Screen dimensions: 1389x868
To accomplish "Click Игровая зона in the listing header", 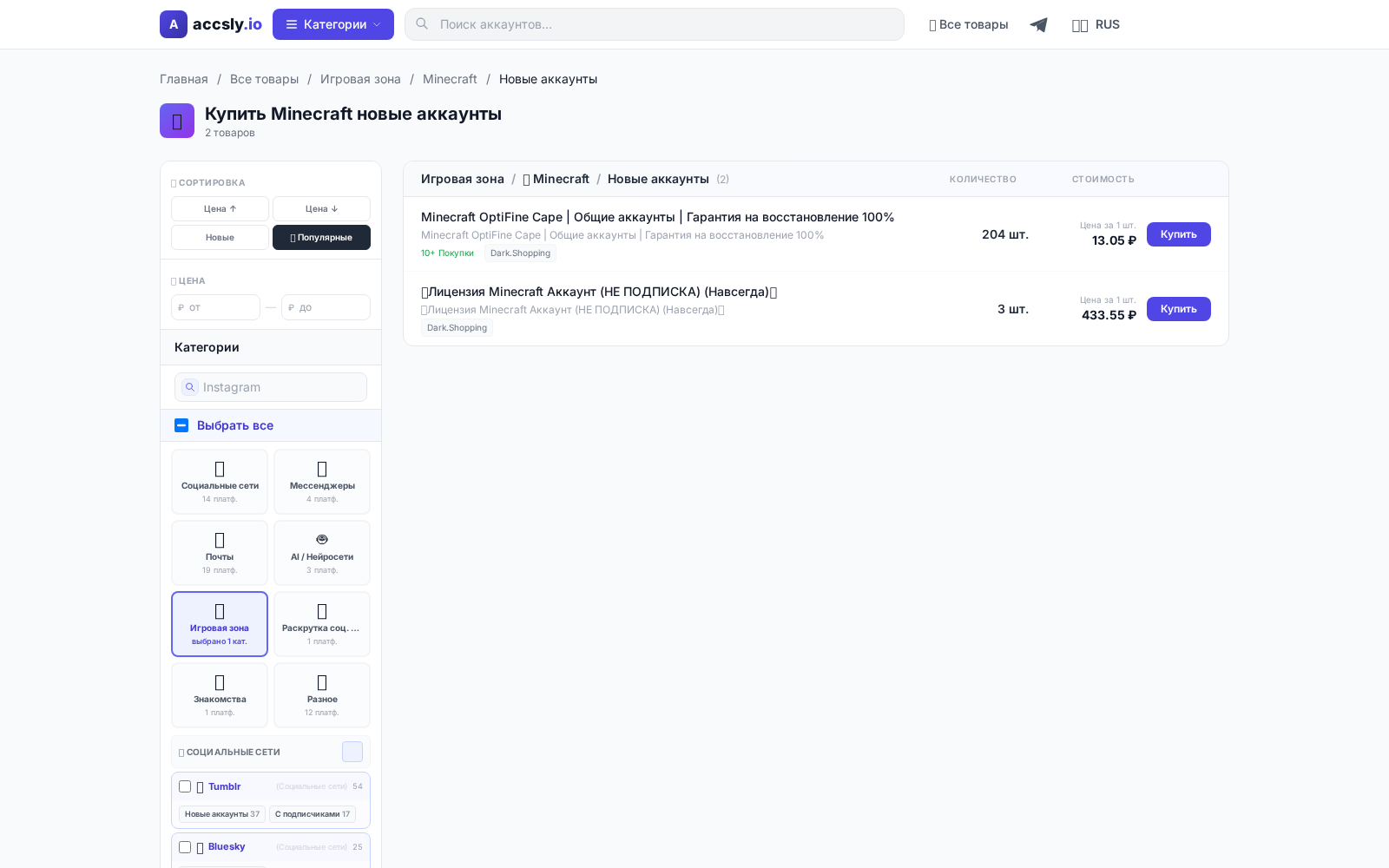I will pos(463,179).
